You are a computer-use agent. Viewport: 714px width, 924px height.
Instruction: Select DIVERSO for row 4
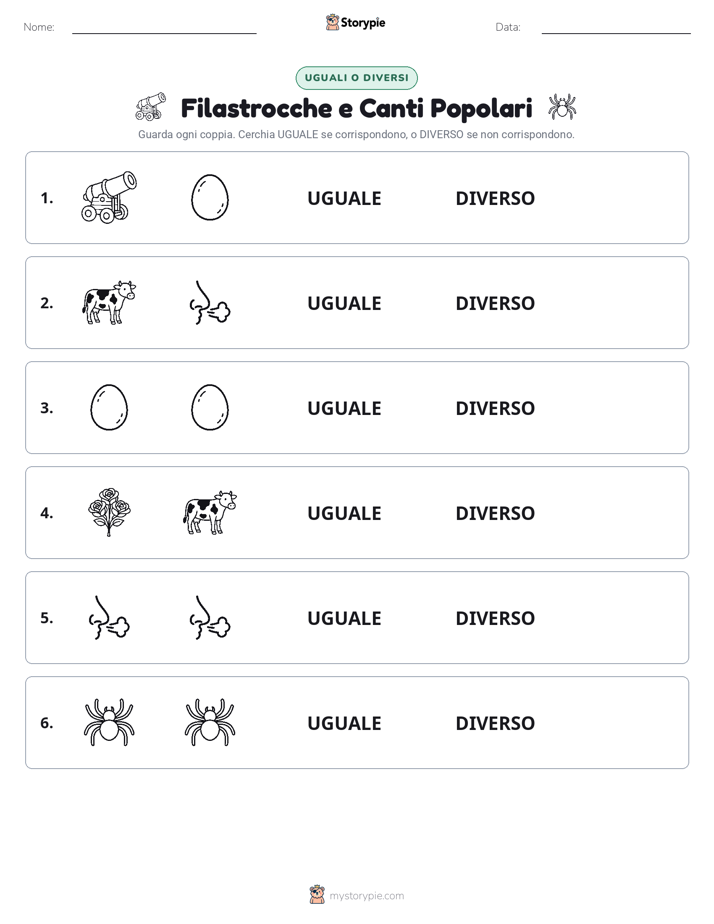coord(495,513)
